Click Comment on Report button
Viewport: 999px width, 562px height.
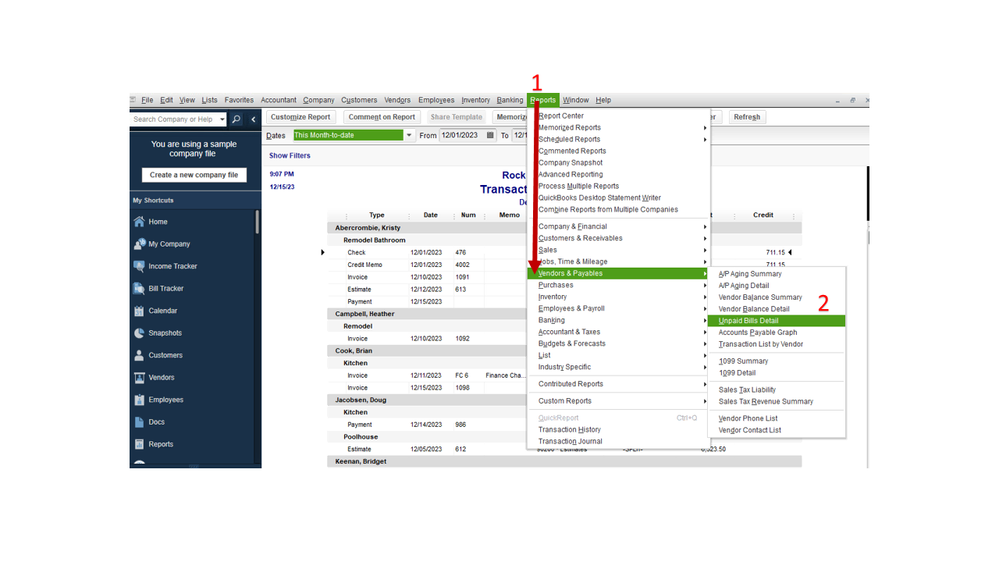382,117
